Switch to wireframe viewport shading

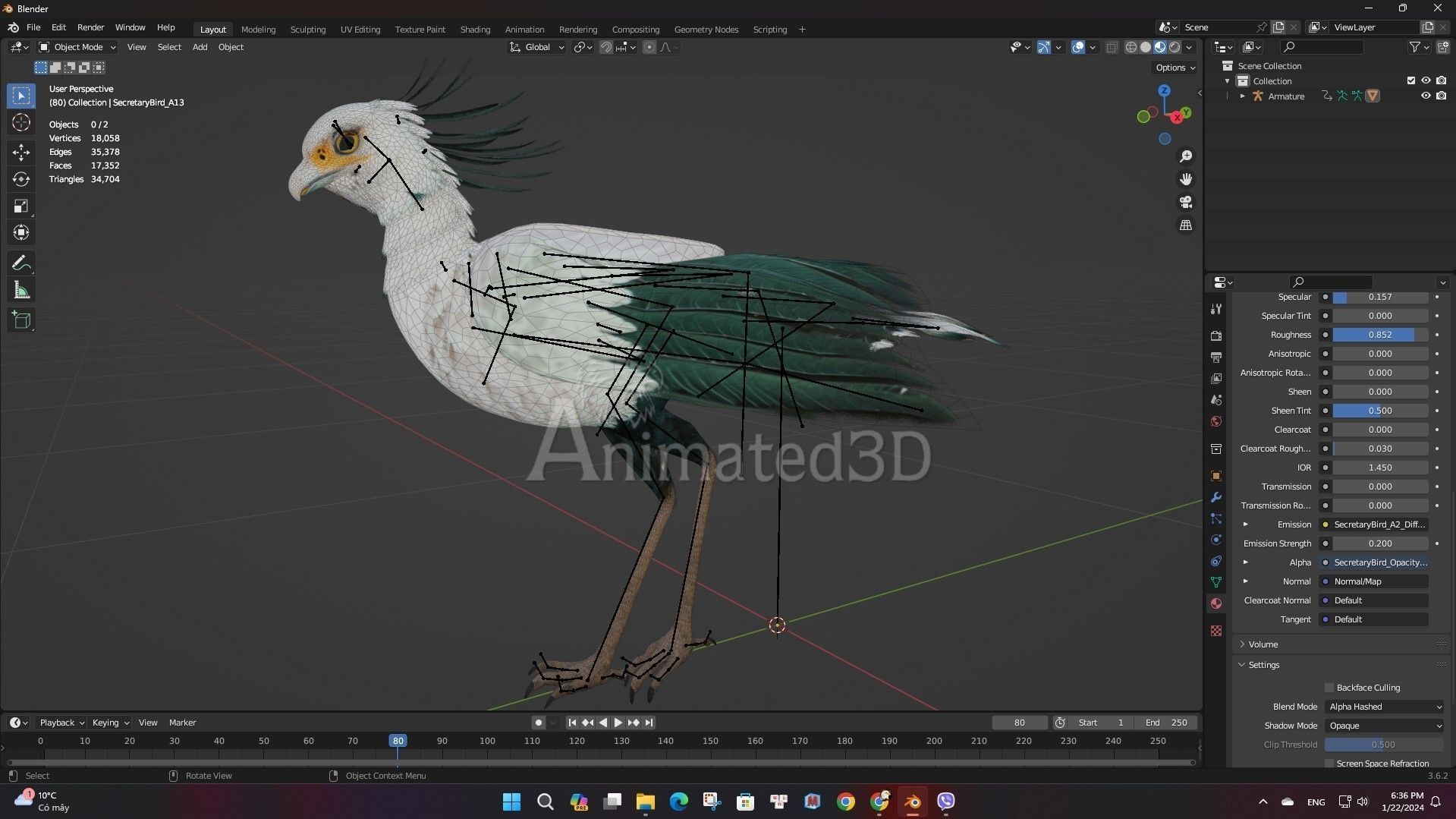pos(1131,47)
